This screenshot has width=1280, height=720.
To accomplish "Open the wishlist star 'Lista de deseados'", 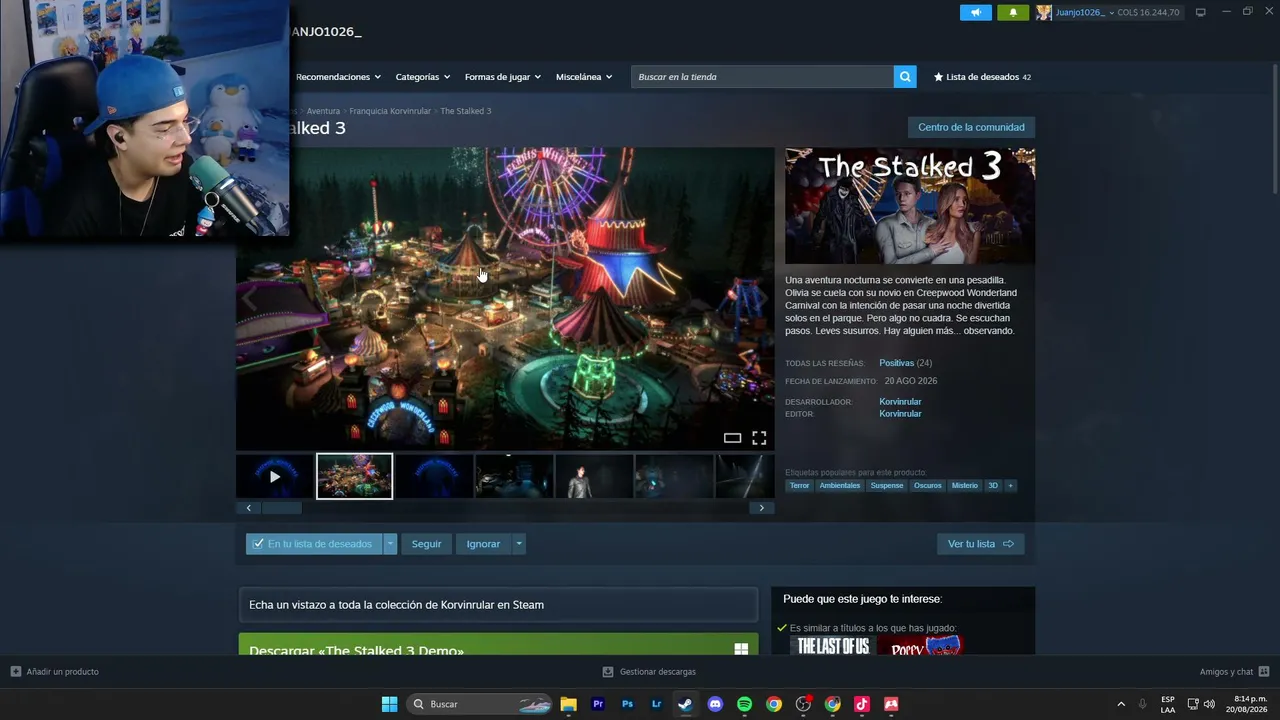I will tap(982, 77).
